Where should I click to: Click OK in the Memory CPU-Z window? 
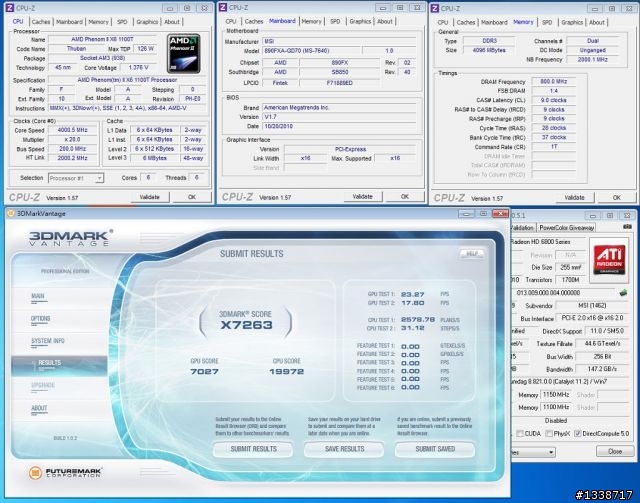[x=617, y=198]
